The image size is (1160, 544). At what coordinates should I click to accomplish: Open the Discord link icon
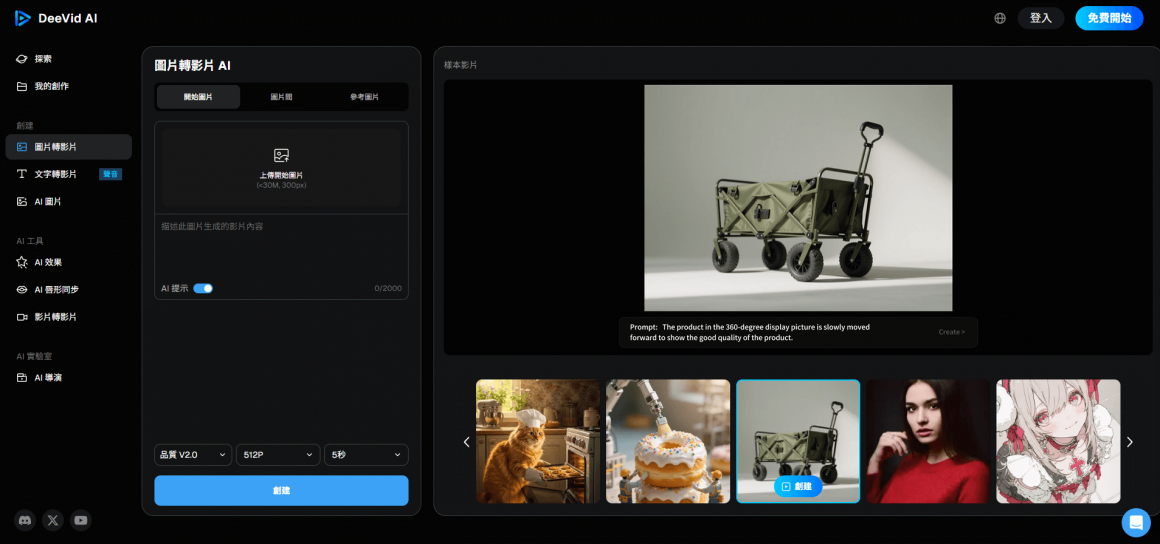click(24, 520)
